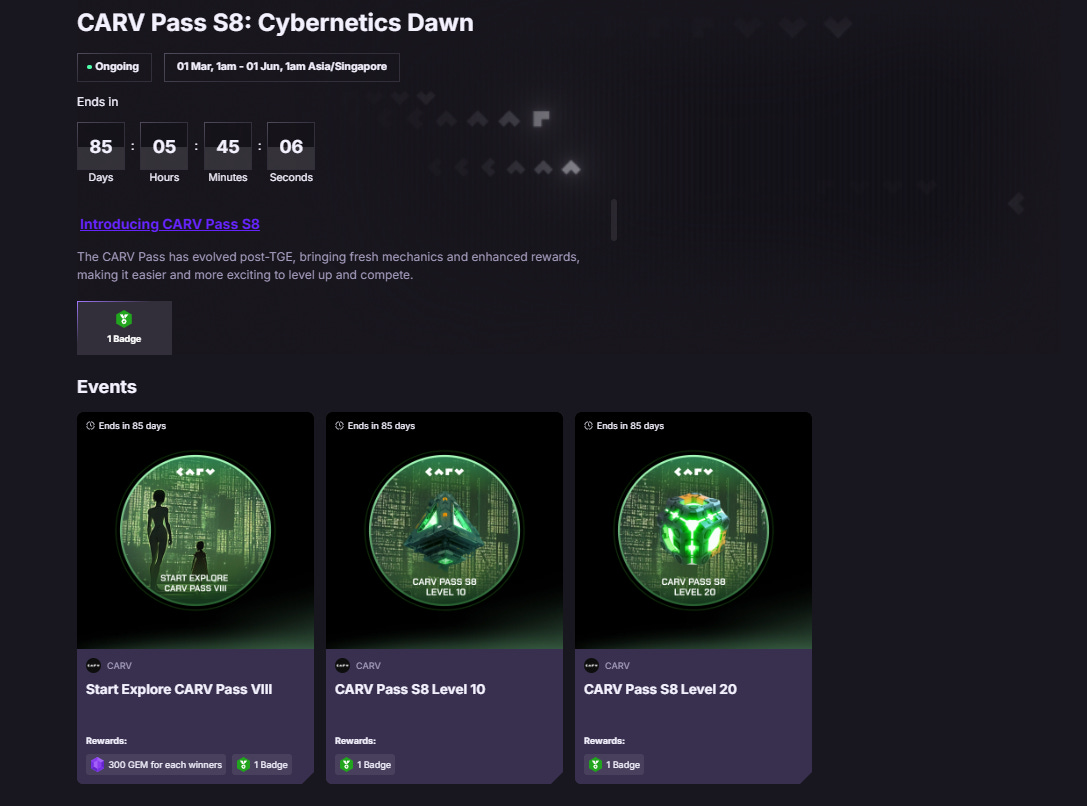Click Rewards label on Start Explore card
Screen dimensions: 1087x806
[106, 741]
